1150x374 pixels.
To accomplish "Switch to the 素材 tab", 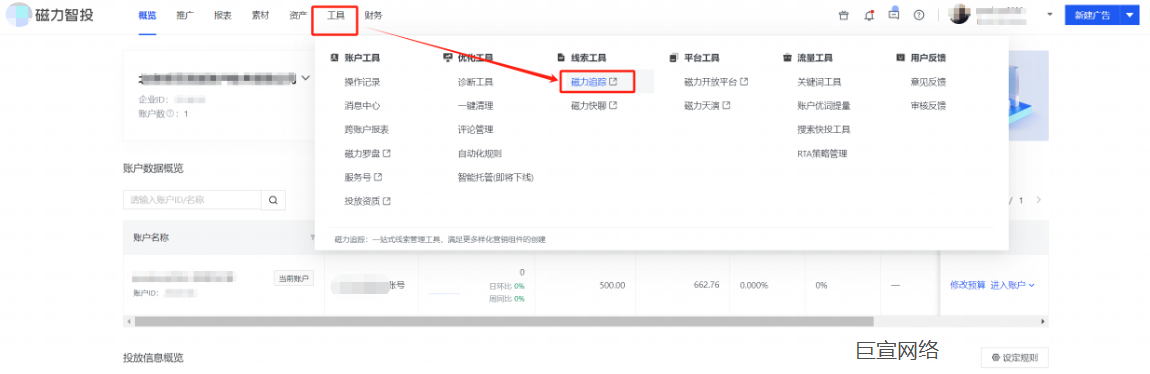I will (260, 15).
